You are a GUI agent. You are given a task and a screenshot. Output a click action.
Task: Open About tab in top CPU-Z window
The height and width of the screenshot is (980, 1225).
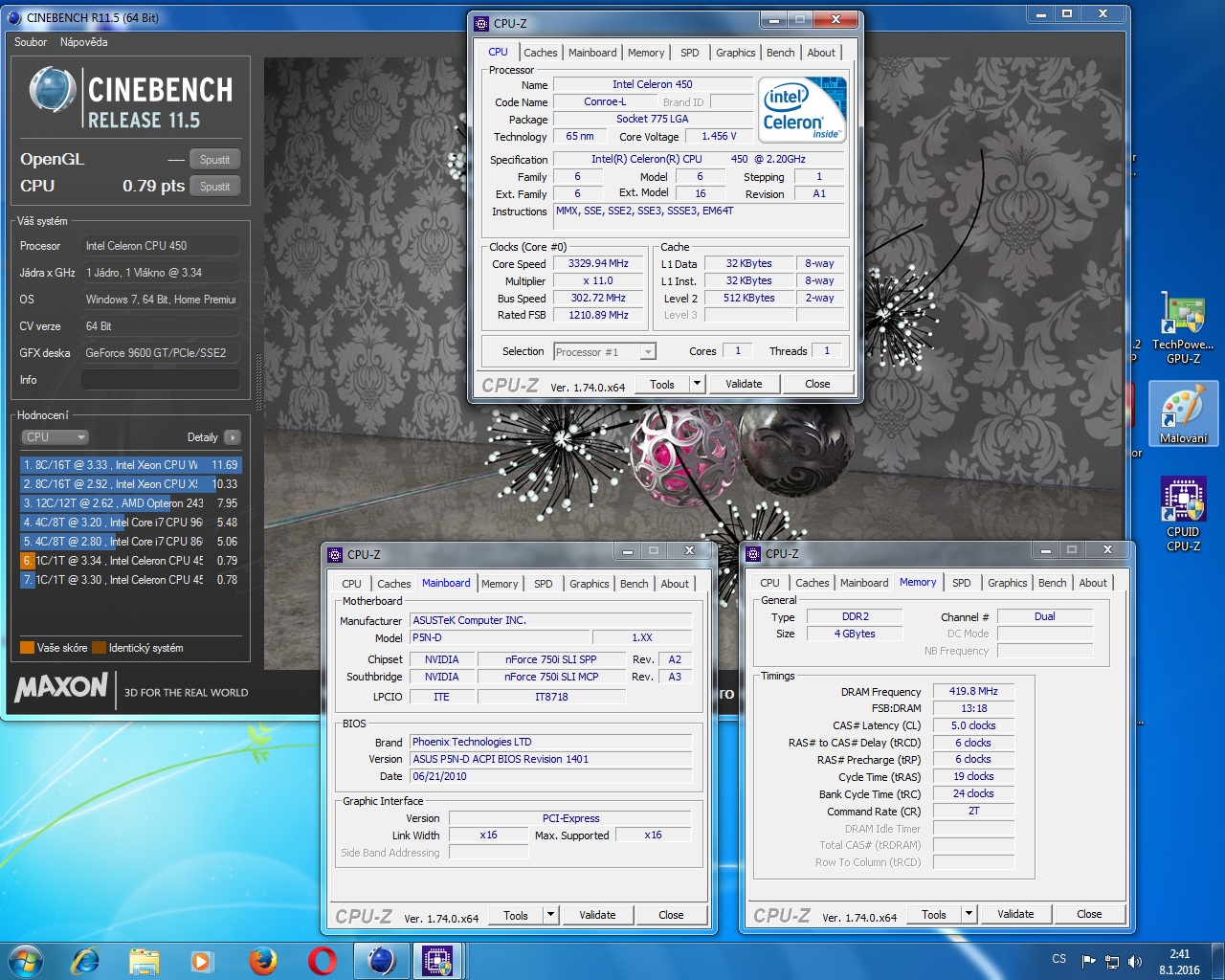click(821, 53)
